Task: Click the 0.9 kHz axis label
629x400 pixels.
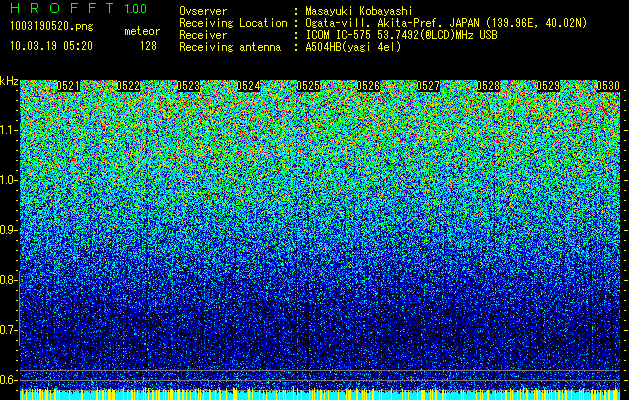Action: tap(7, 230)
